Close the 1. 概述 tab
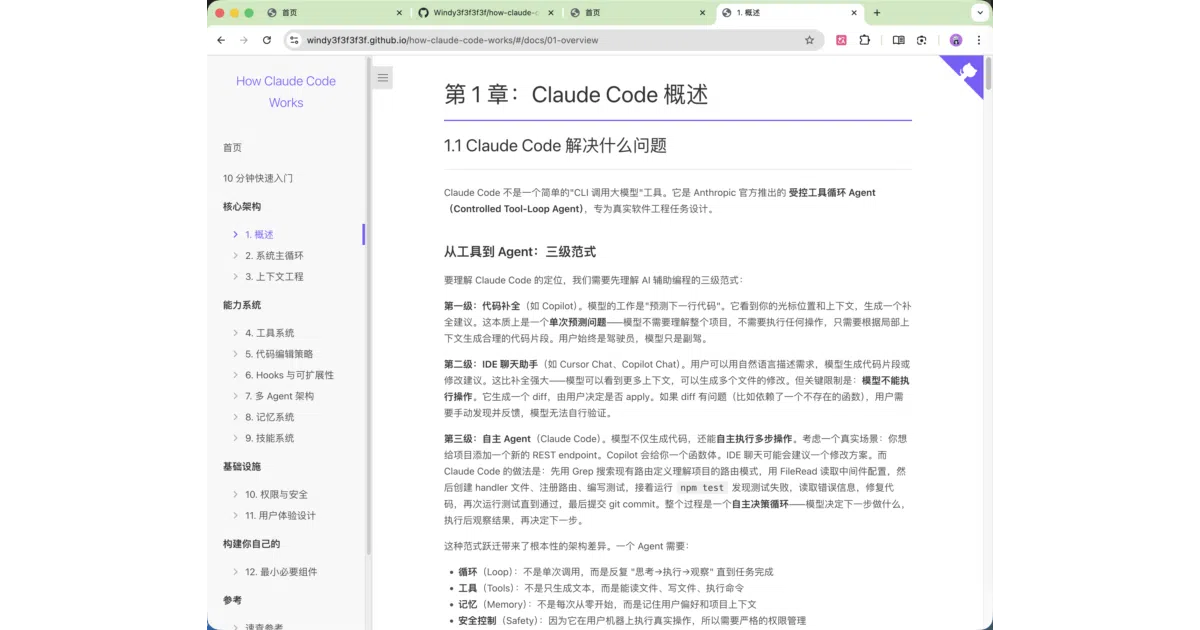This screenshot has height=630, width=1200. (854, 13)
